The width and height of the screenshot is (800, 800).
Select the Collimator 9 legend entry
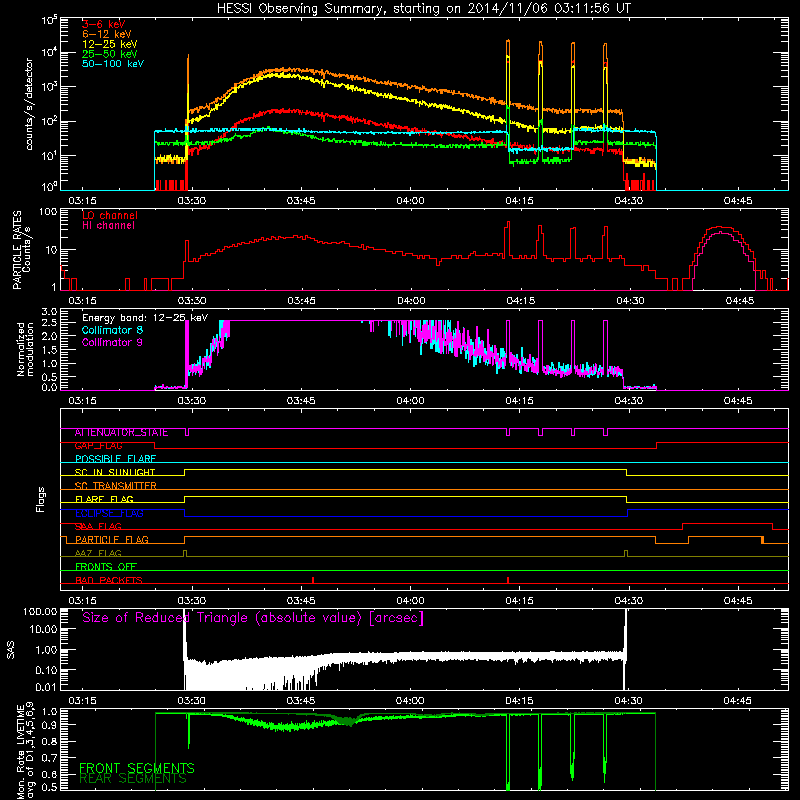tap(112, 342)
